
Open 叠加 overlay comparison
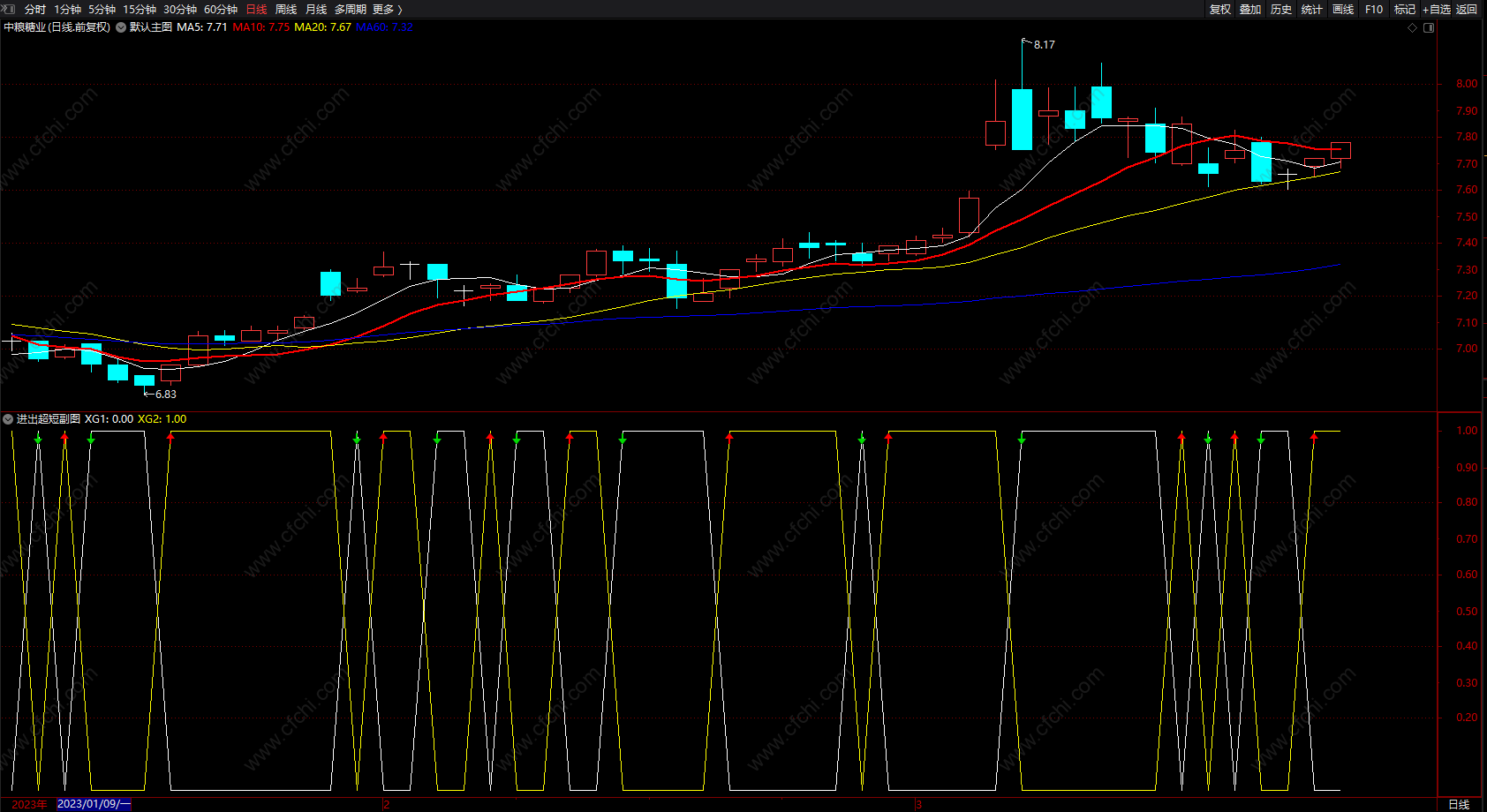pos(1250,10)
